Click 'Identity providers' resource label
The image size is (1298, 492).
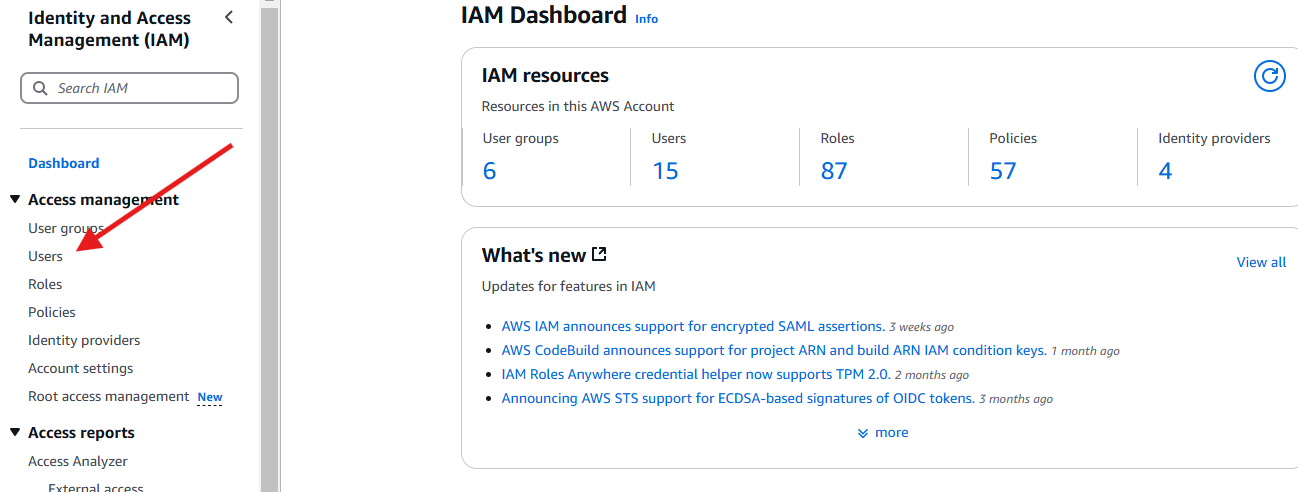[1214, 138]
